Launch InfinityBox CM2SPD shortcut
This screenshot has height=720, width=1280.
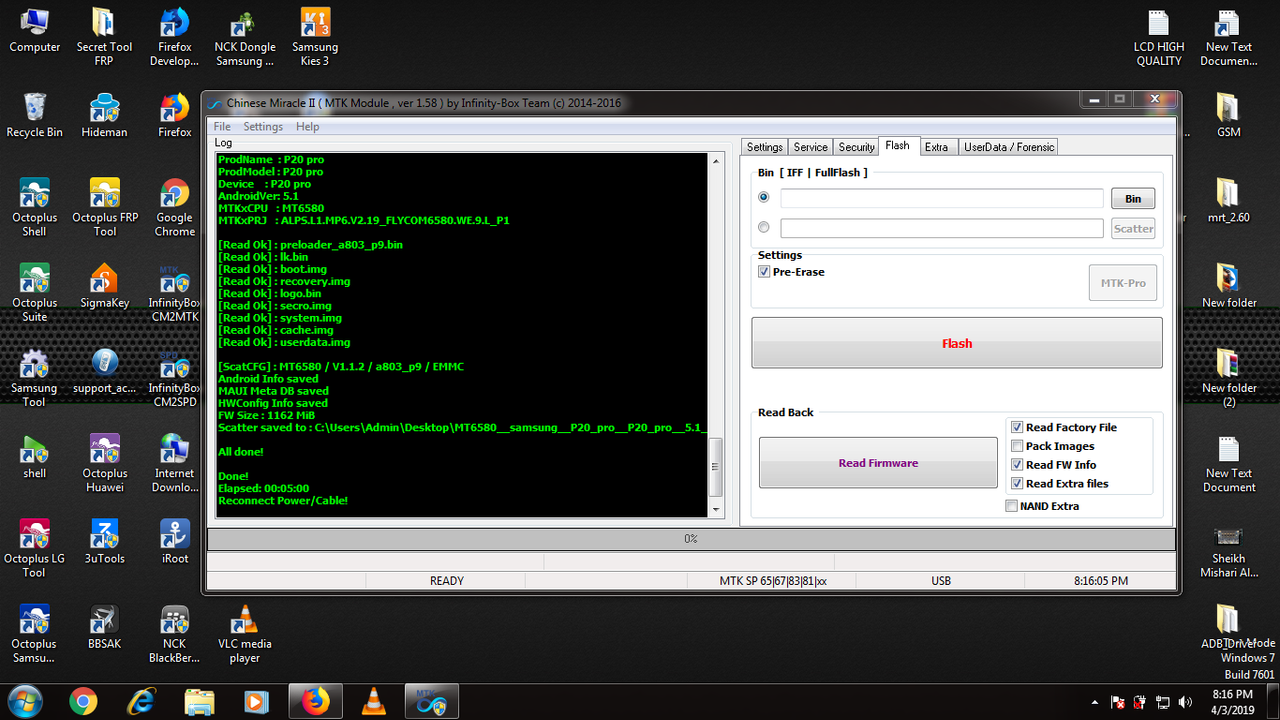[x=174, y=377]
